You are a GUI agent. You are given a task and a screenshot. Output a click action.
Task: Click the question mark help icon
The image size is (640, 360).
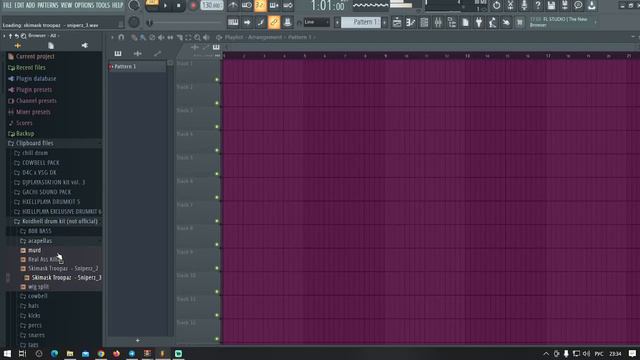pos(538,5)
